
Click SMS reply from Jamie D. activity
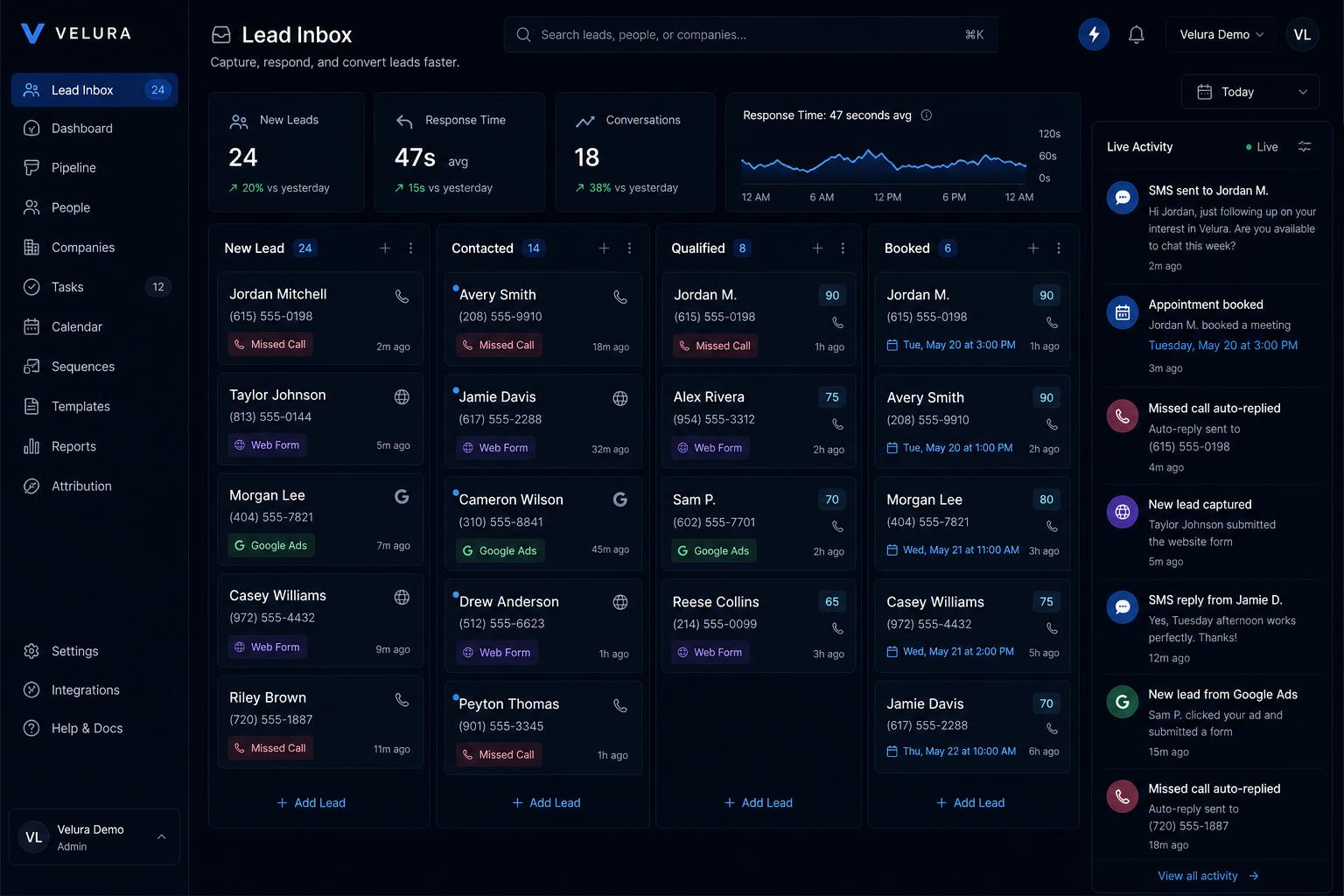click(x=1212, y=628)
